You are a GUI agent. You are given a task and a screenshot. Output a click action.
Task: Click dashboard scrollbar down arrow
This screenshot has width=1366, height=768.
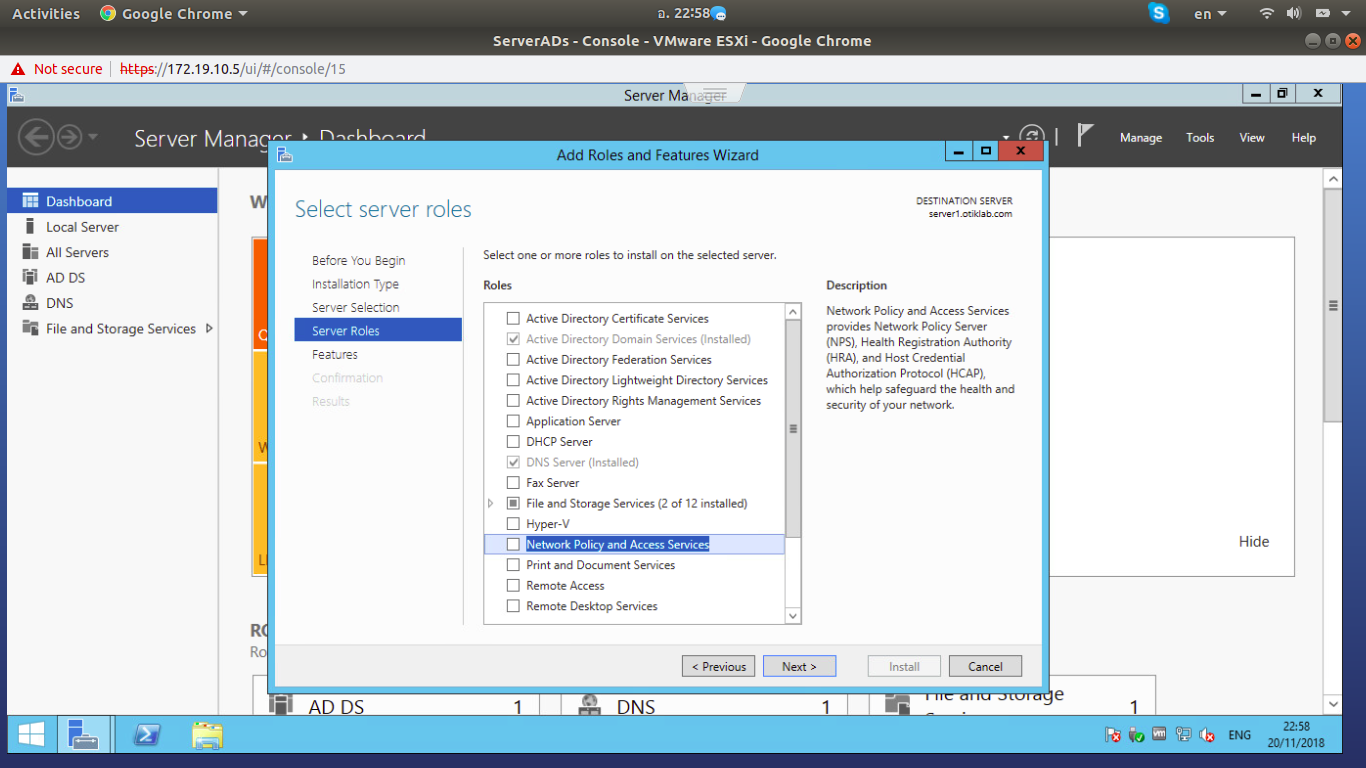[1332, 704]
